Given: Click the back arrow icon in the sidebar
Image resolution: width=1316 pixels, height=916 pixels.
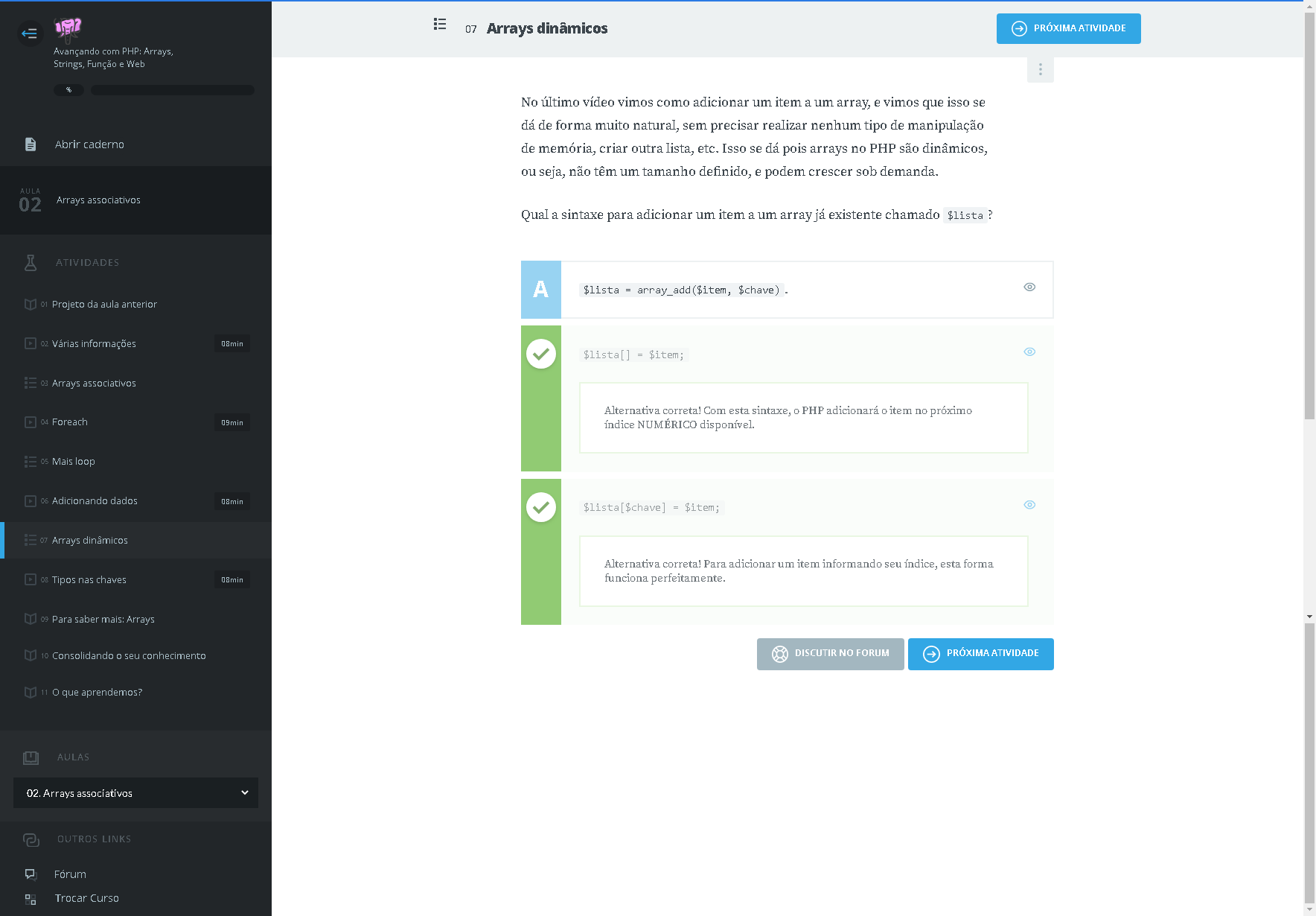Looking at the screenshot, I should click(30, 33).
